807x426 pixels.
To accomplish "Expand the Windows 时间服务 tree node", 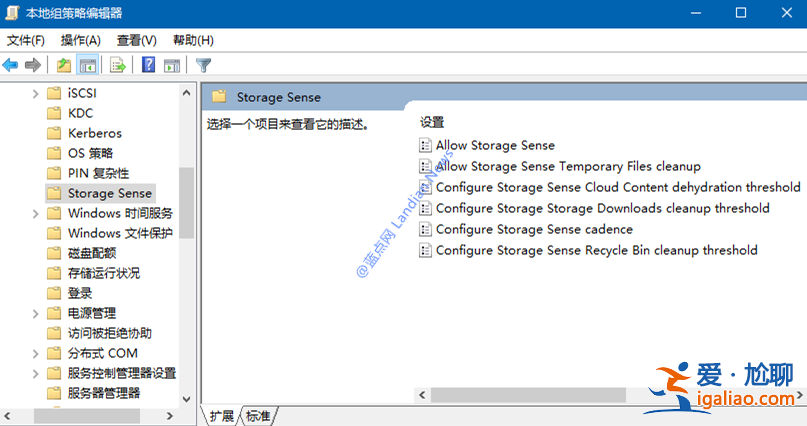I will coord(35,213).
